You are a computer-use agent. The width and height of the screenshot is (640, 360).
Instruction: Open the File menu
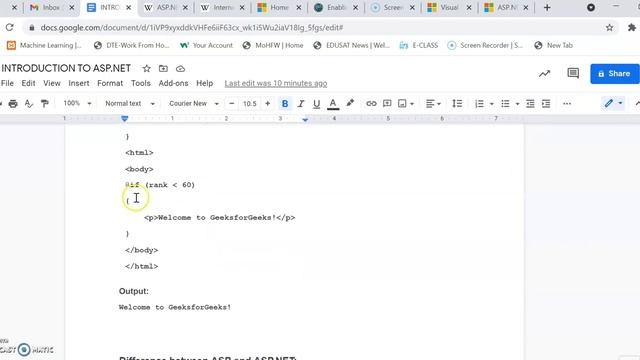click(7, 83)
